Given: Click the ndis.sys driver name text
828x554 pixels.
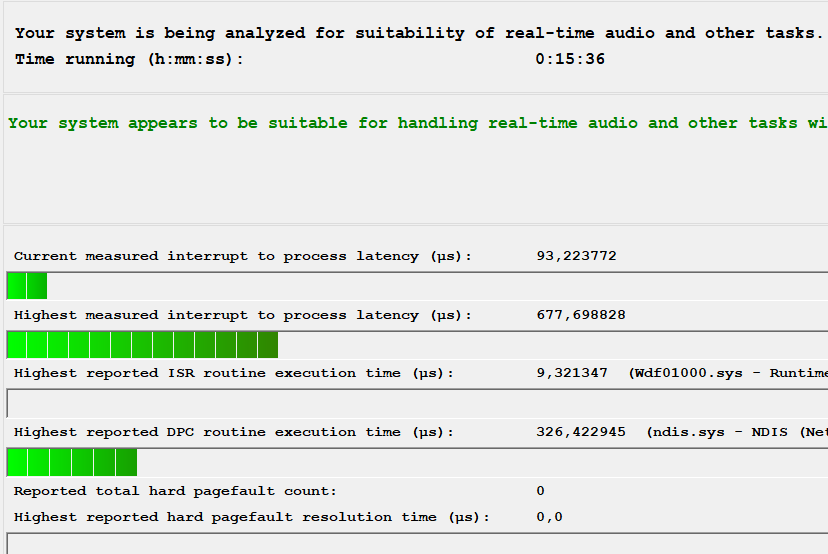Looking at the screenshot, I should 737,432.
